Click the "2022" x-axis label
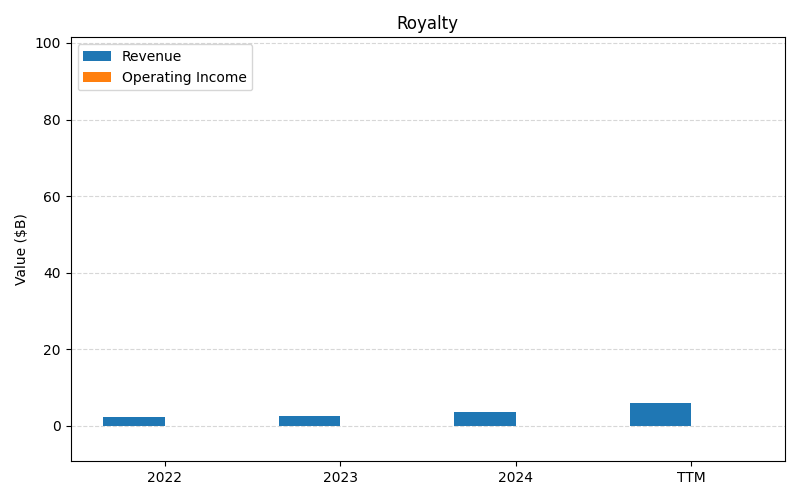 click(164, 478)
